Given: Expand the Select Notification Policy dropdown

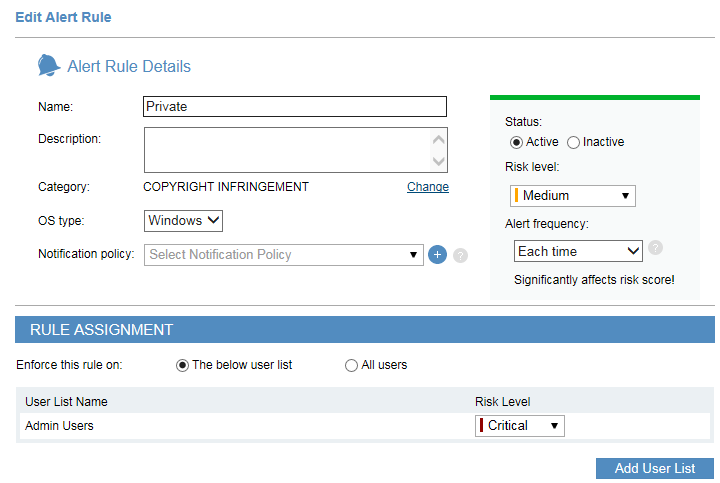Looking at the screenshot, I should [x=284, y=255].
